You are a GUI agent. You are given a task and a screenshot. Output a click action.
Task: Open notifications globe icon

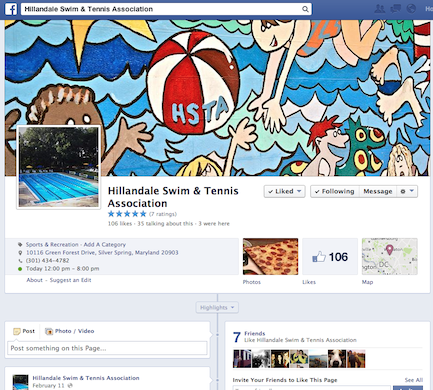click(411, 9)
